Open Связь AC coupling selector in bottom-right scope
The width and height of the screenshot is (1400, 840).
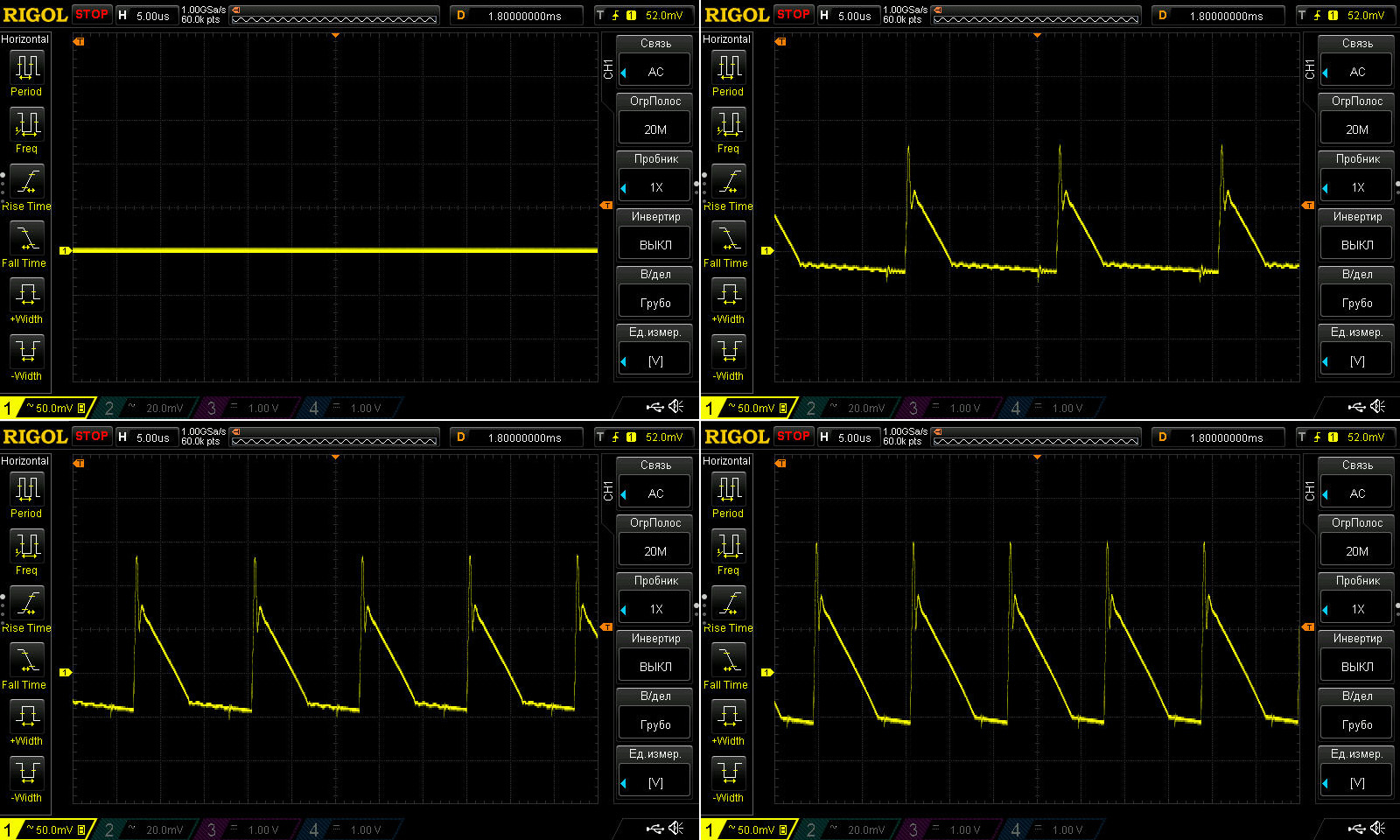click(1357, 493)
